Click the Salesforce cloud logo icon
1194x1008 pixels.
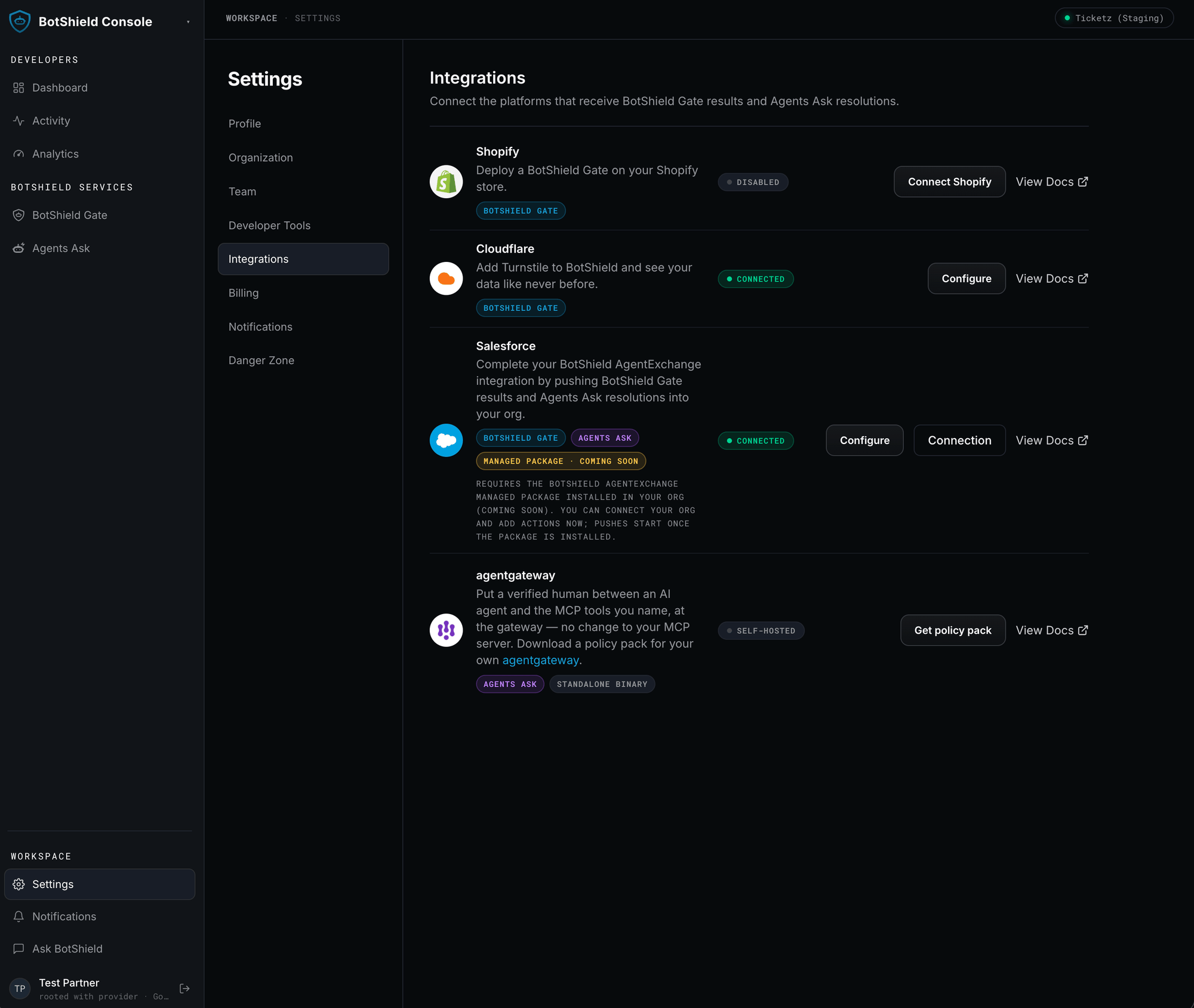coord(446,440)
